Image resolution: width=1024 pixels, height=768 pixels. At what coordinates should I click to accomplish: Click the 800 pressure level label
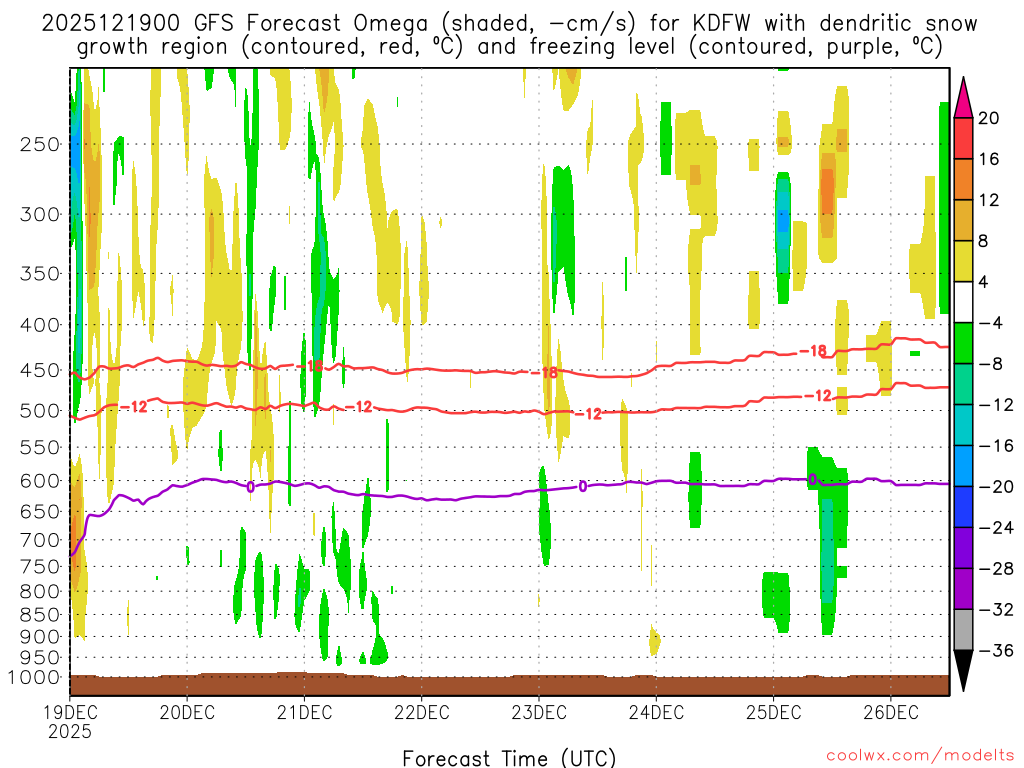[40, 591]
